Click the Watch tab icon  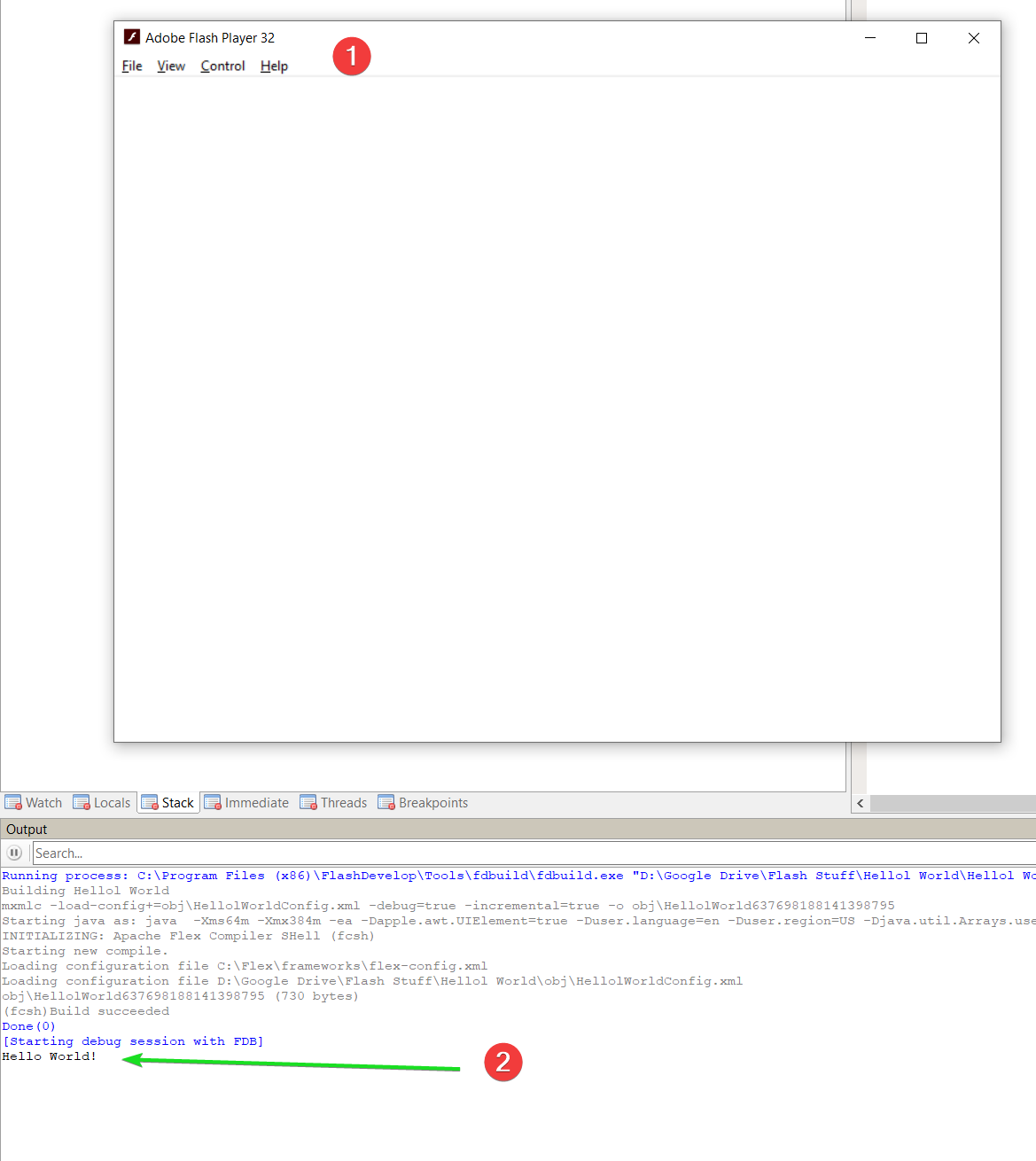pos(13,802)
